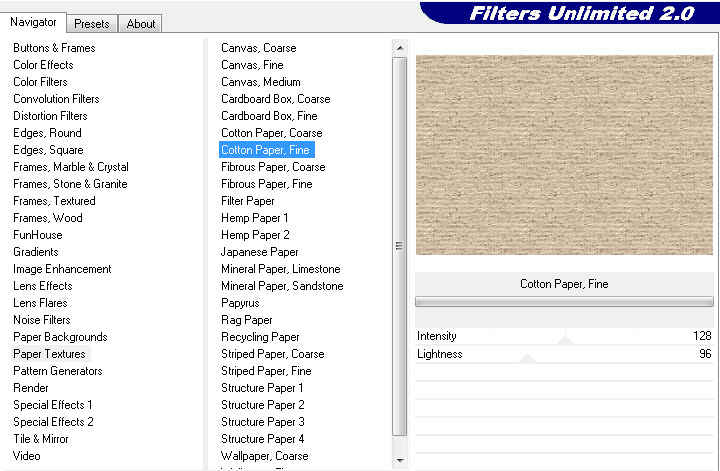720x471 pixels.
Task: Choose Japanese Paper texture
Action: point(259,252)
